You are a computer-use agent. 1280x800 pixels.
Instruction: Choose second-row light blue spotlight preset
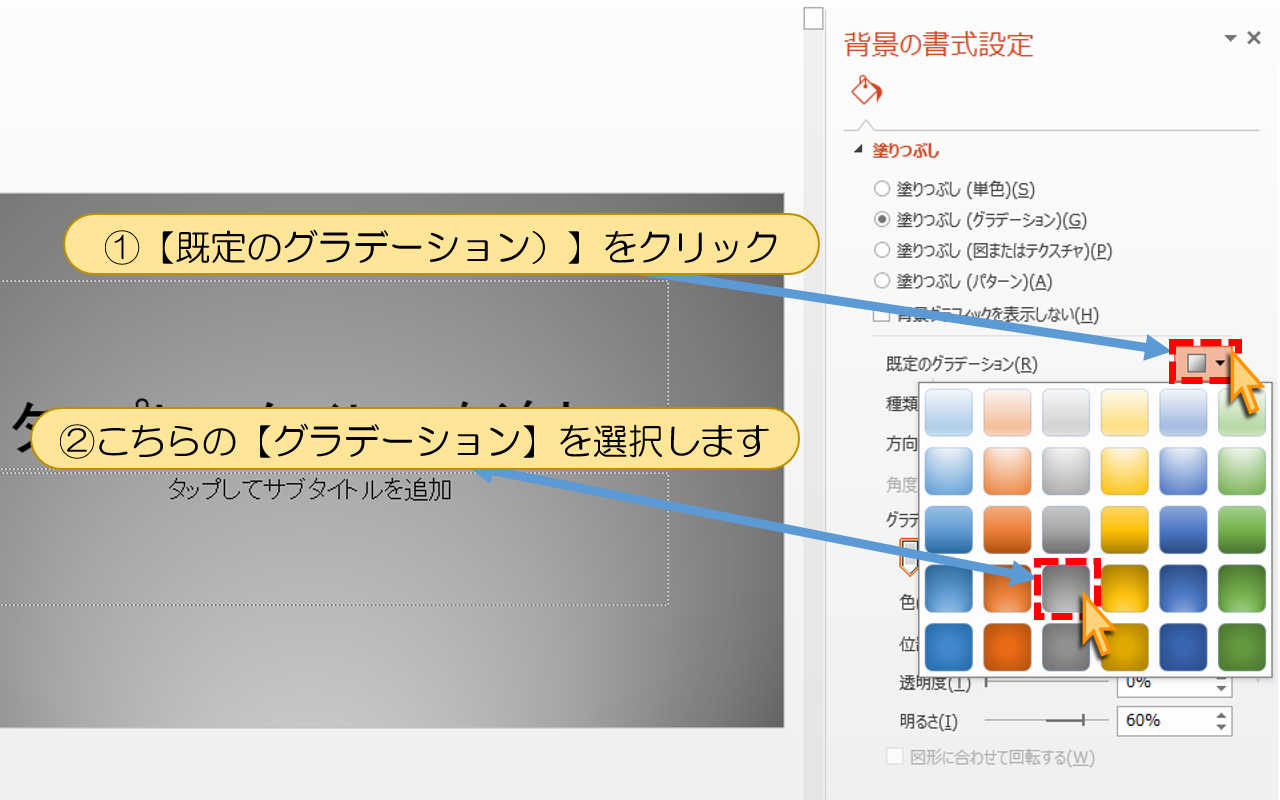coord(949,471)
